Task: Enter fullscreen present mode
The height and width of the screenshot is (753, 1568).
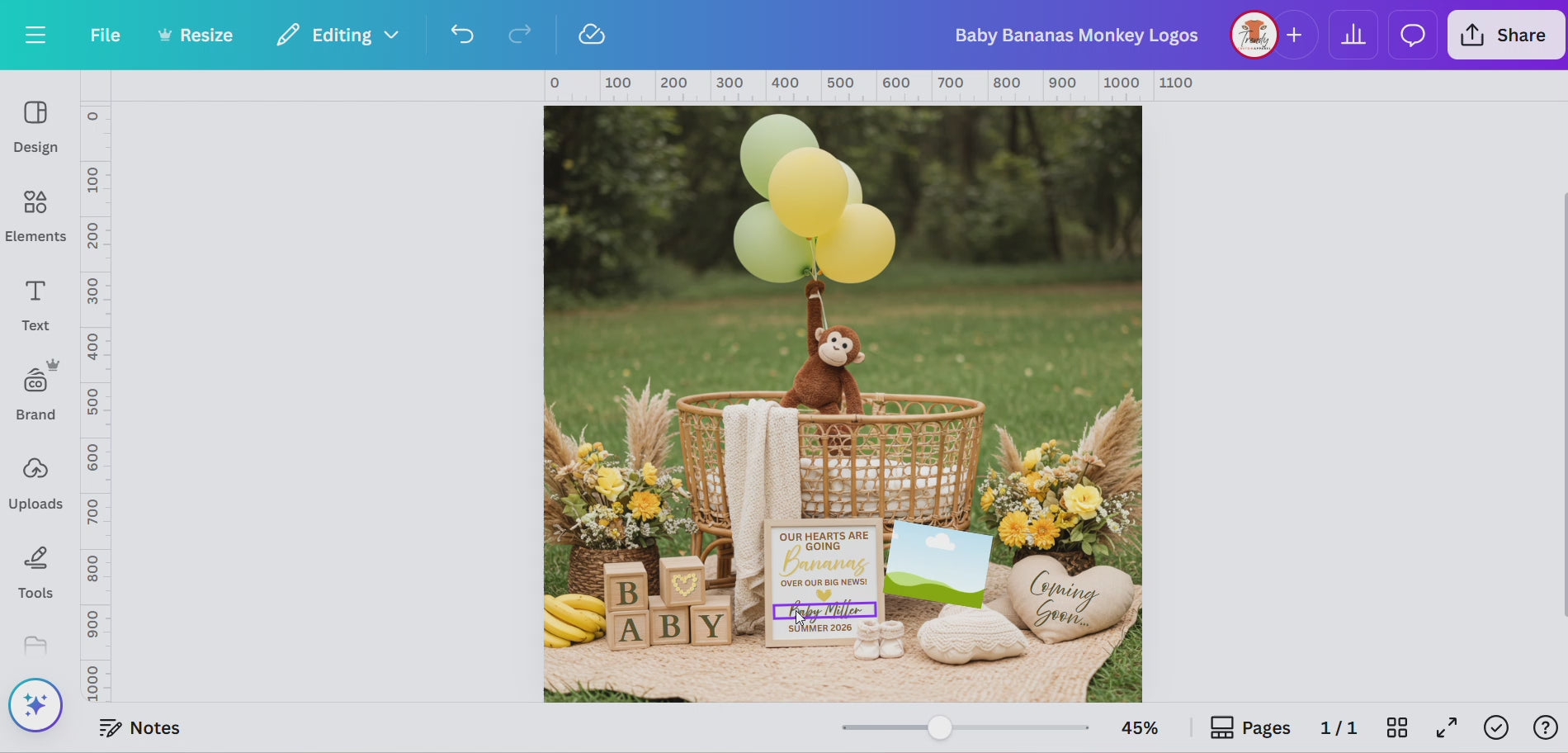Action: coord(1447,727)
